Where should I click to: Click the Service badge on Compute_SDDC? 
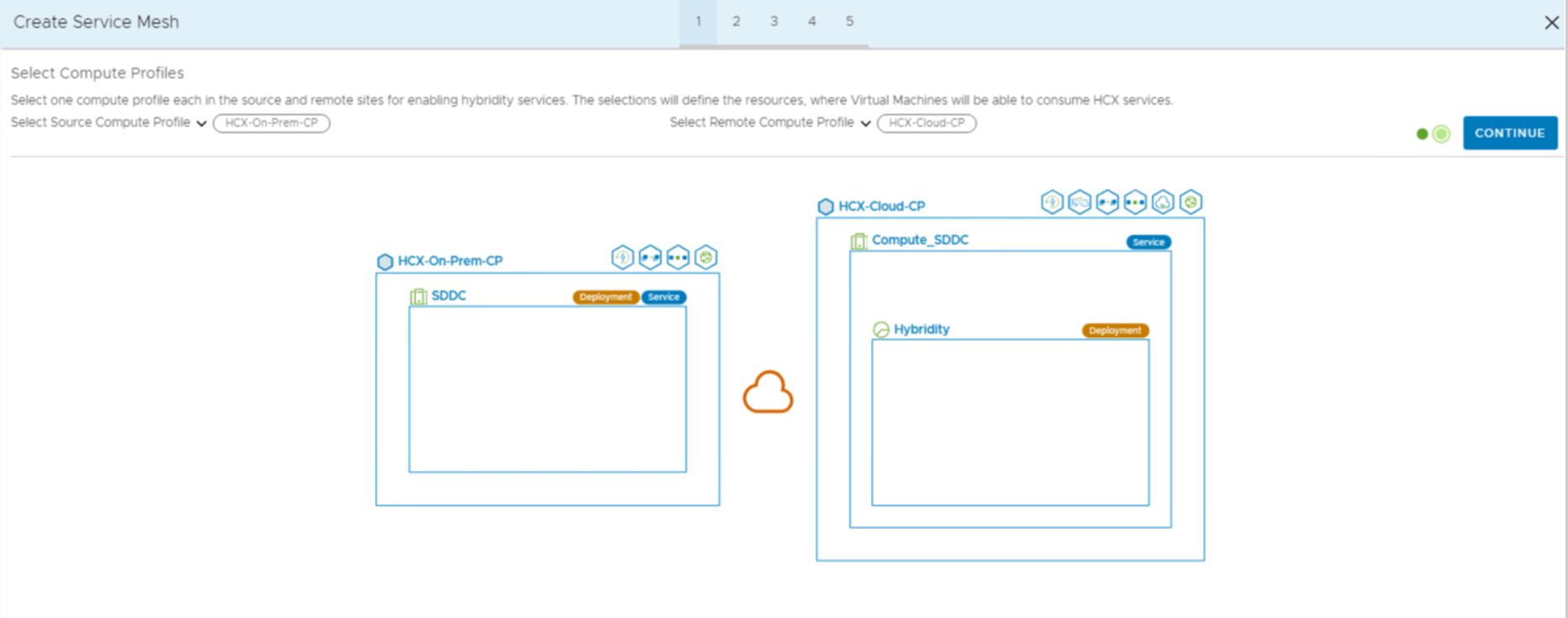pyautogui.click(x=1148, y=242)
